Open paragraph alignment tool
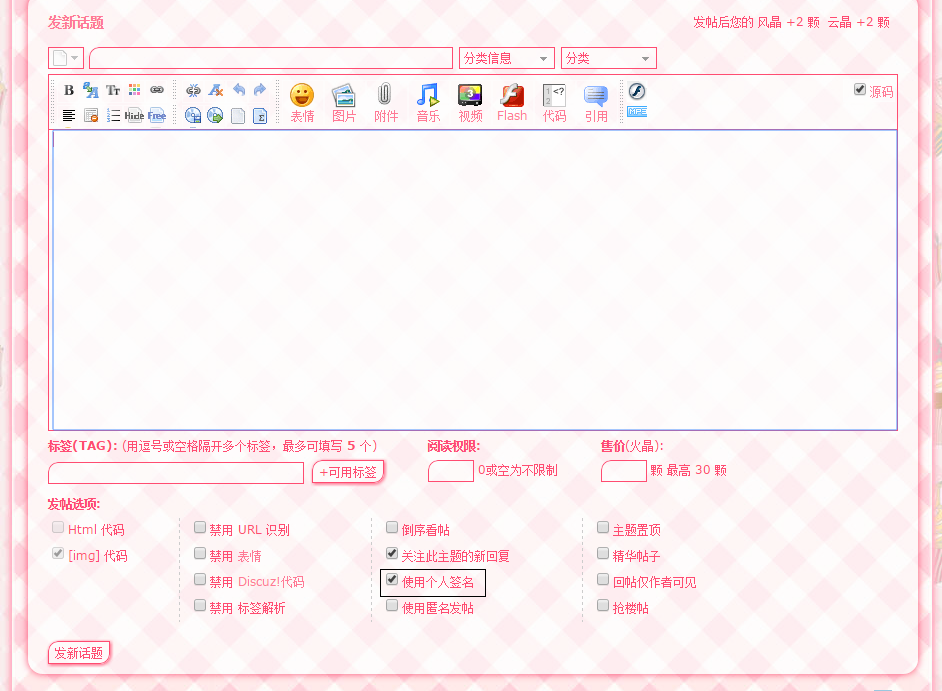This screenshot has width=942, height=691. tap(69, 115)
